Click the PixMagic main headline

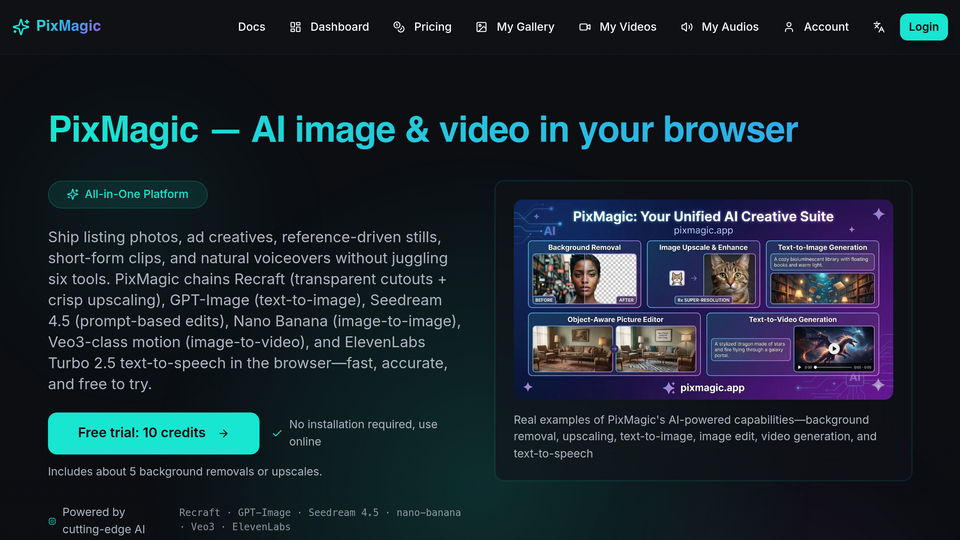coord(423,130)
